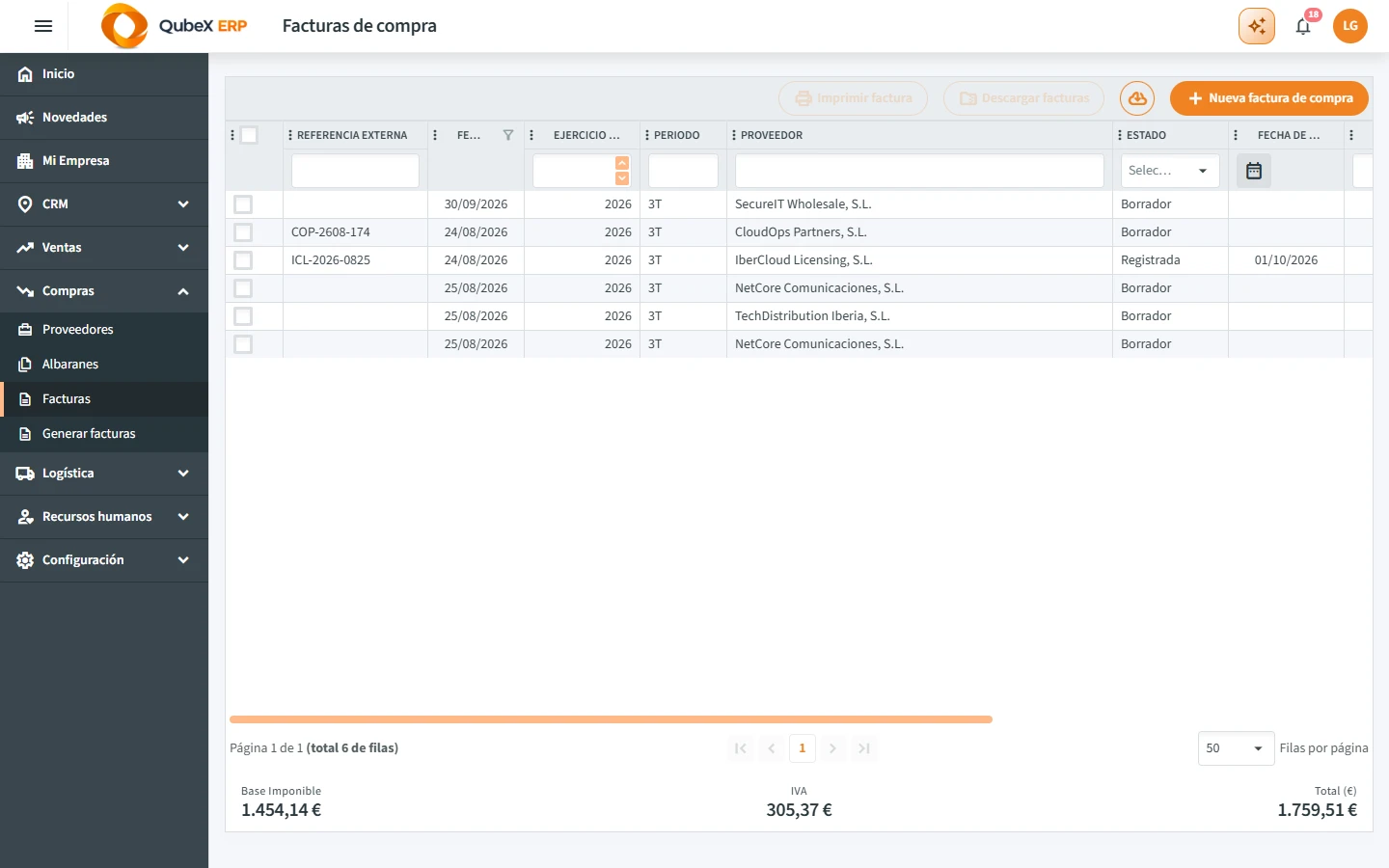Expand the Logística sidebar section
1389x868 pixels.
coord(104,474)
